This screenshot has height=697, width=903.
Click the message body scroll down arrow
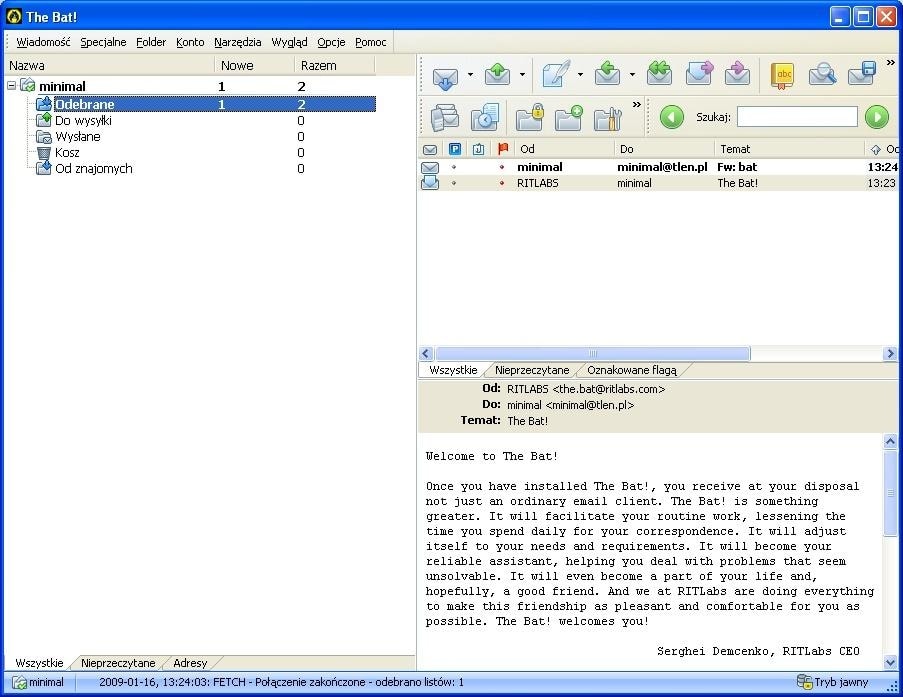(x=890, y=662)
